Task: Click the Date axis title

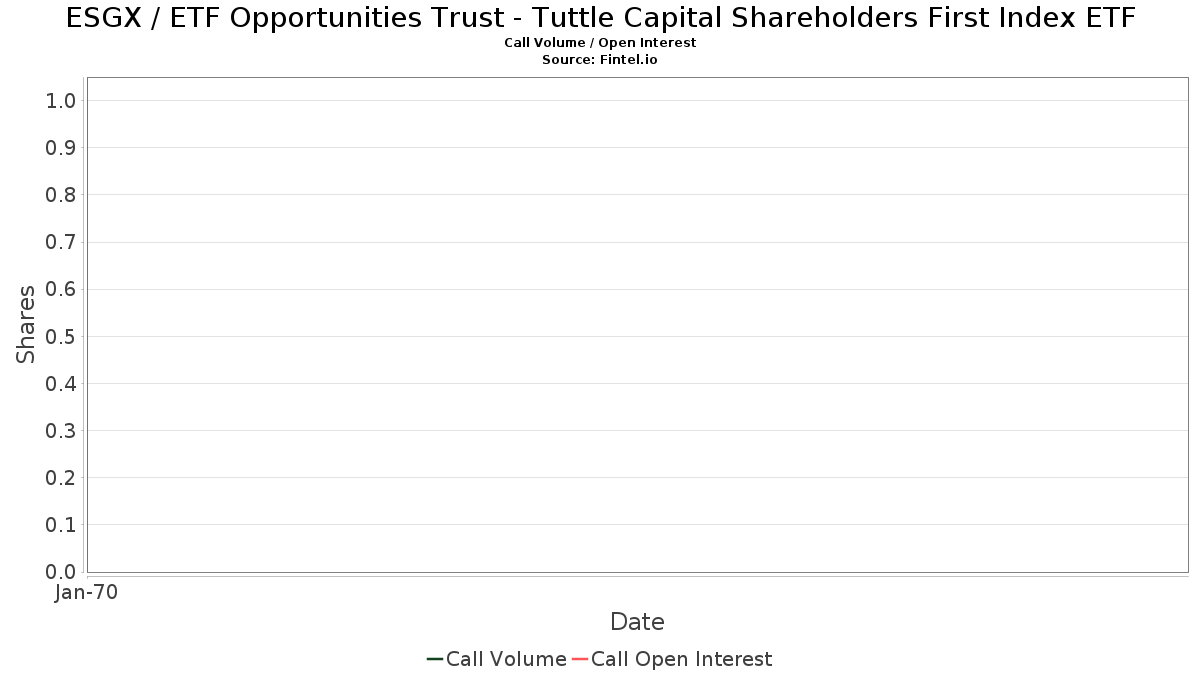Action: pyautogui.click(x=637, y=622)
